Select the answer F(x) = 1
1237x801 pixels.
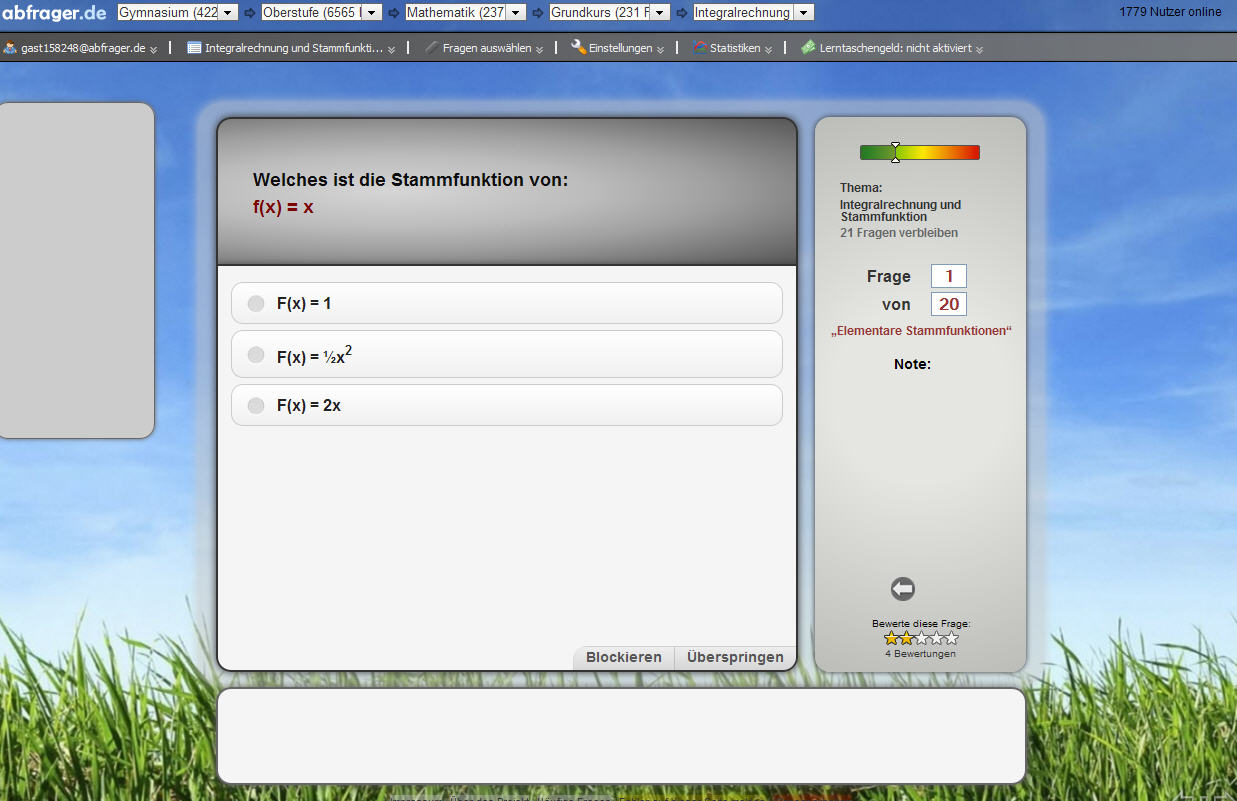coord(256,303)
